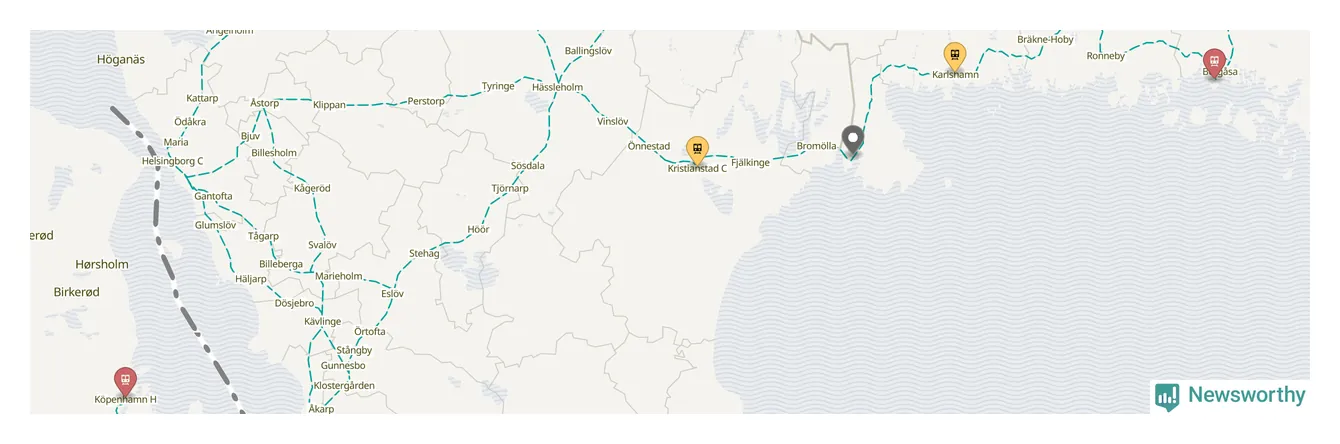Screen dimensions: 1340x444
Task: Click the Höör station label on the map
Action: click(478, 230)
